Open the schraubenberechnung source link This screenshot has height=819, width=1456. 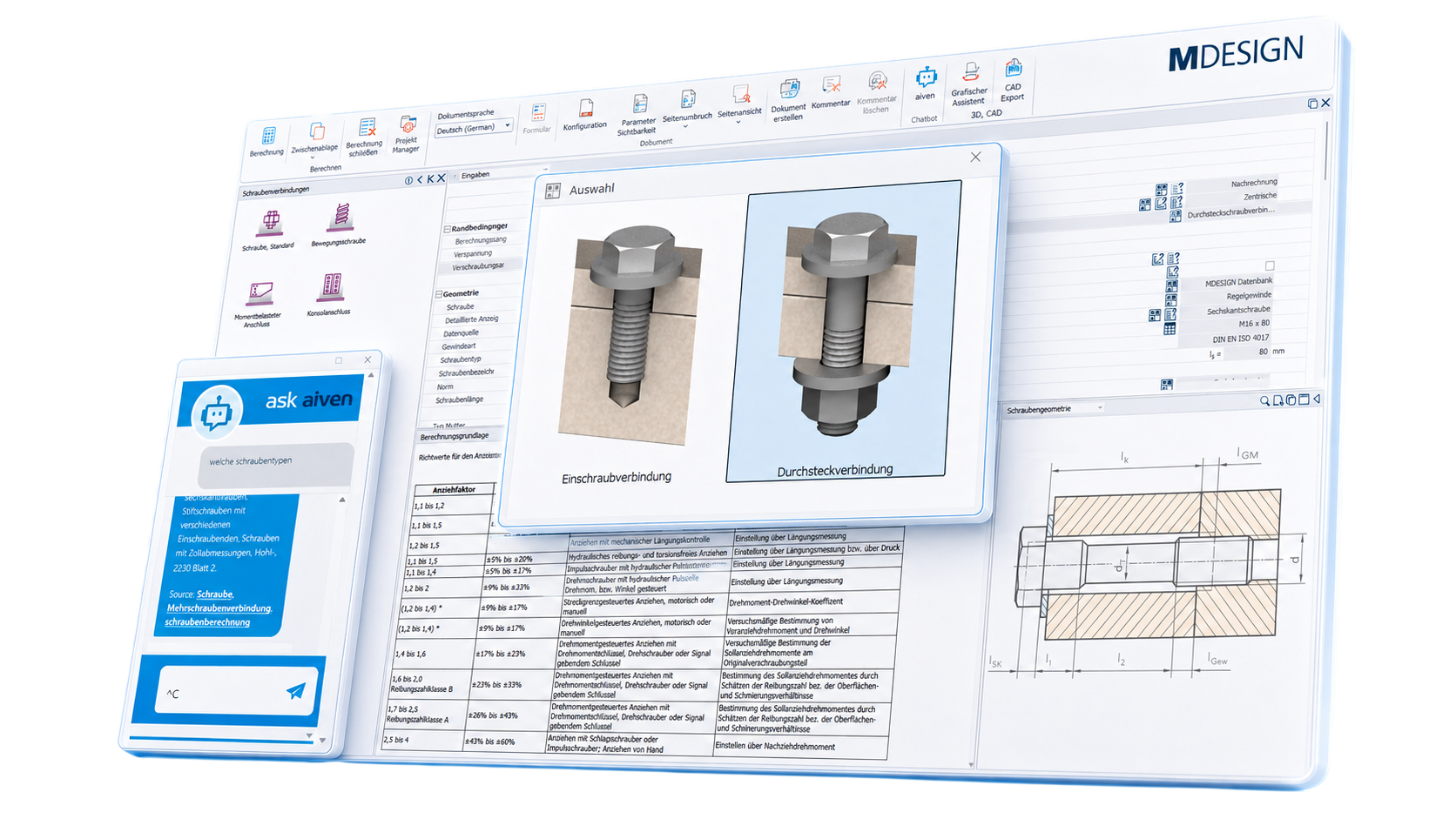coord(207,622)
